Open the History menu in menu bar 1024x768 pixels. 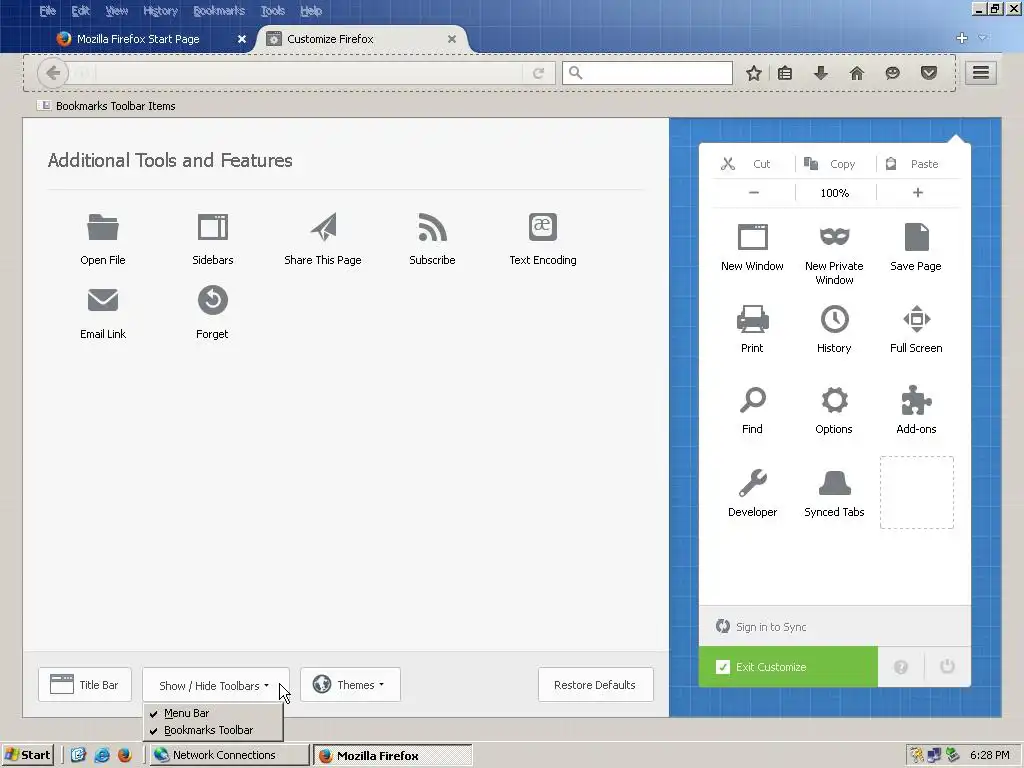(160, 10)
